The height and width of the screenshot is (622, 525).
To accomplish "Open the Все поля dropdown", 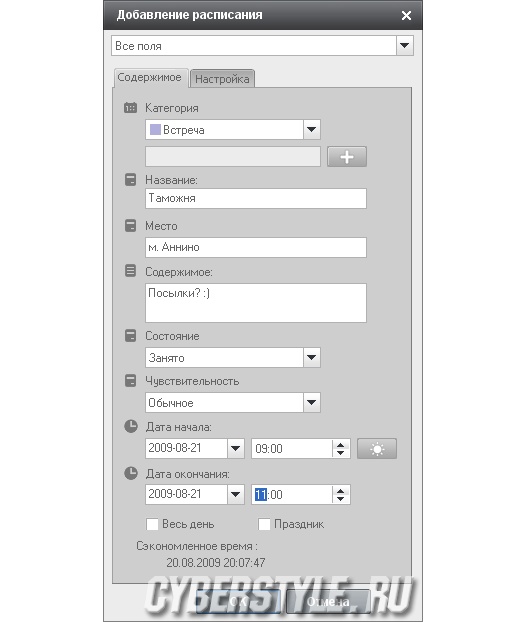I will [x=404, y=46].
